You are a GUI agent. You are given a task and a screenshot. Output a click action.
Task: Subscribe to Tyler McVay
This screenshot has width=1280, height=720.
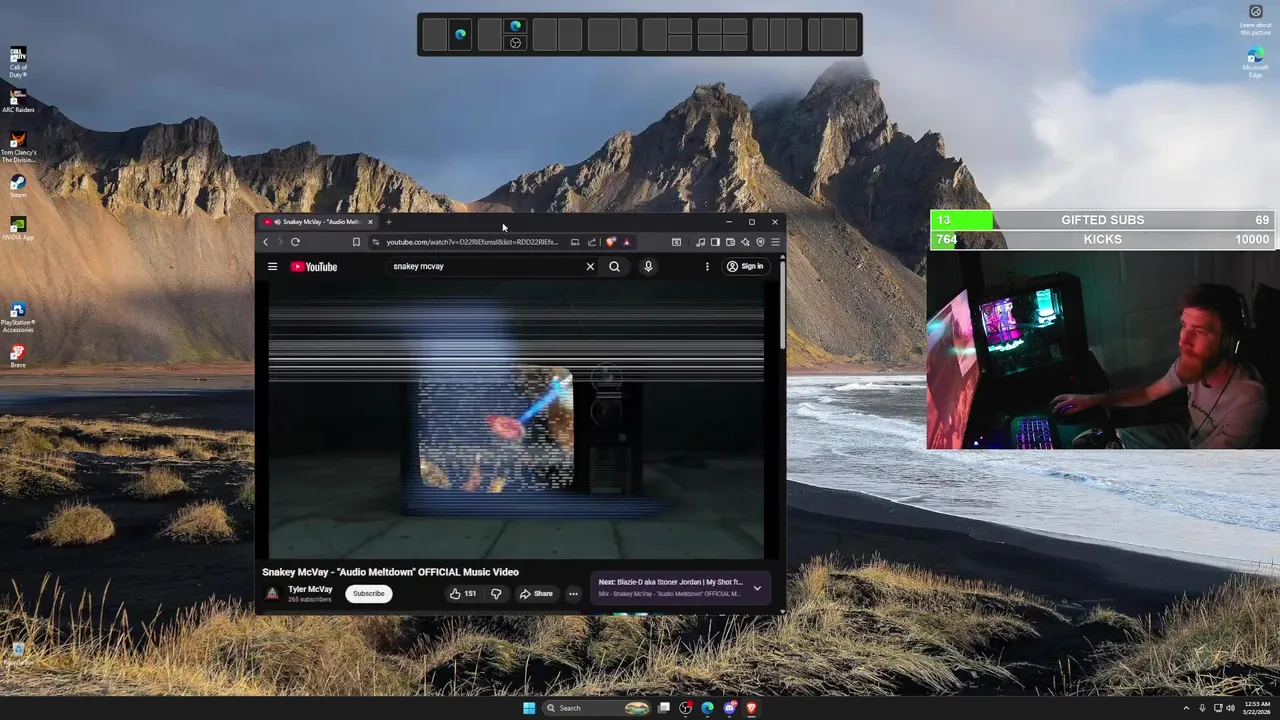pyautogui.click(x=368, y=593)
